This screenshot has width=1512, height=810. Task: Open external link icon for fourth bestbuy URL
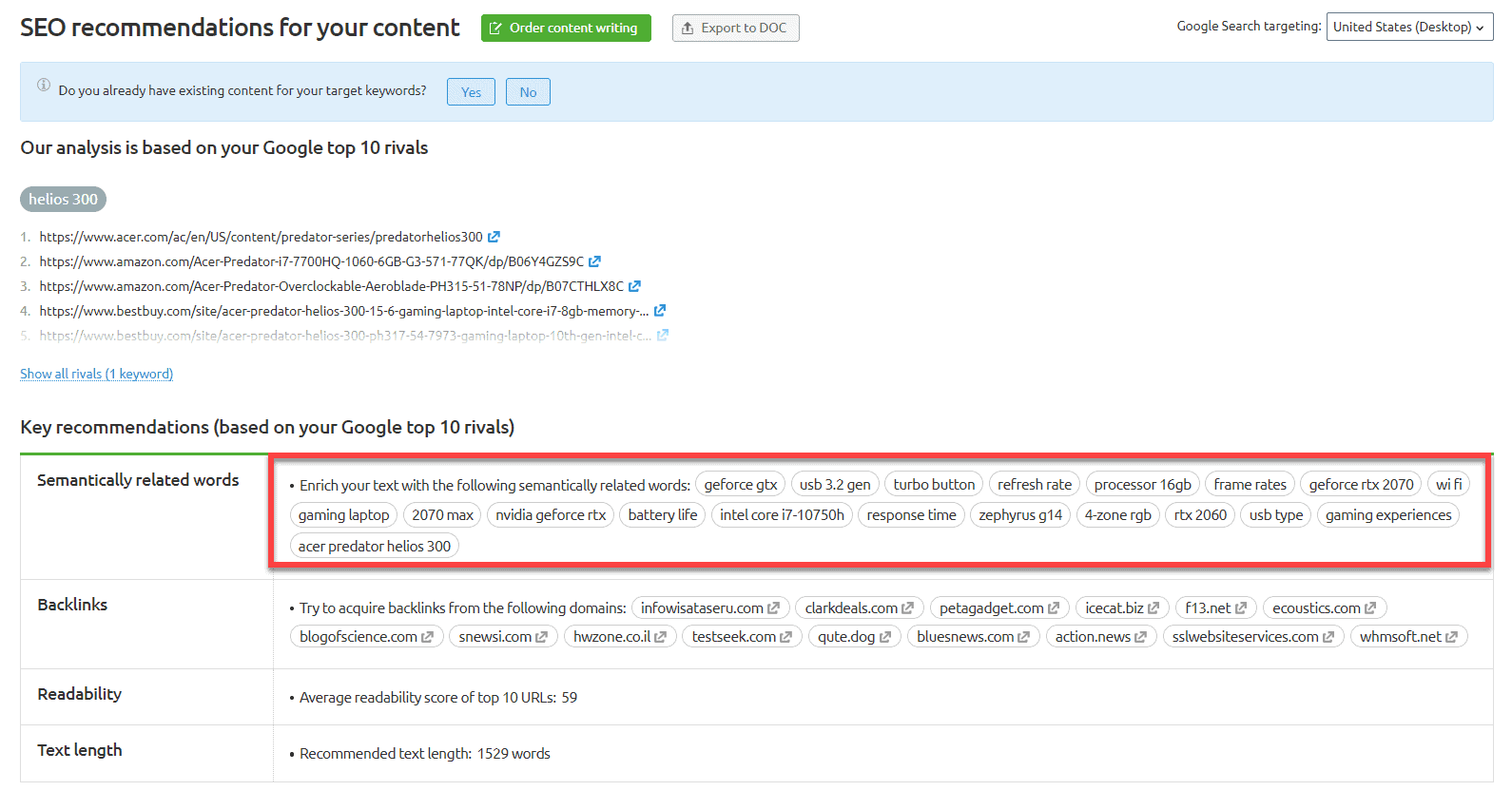tap(660, 311)
